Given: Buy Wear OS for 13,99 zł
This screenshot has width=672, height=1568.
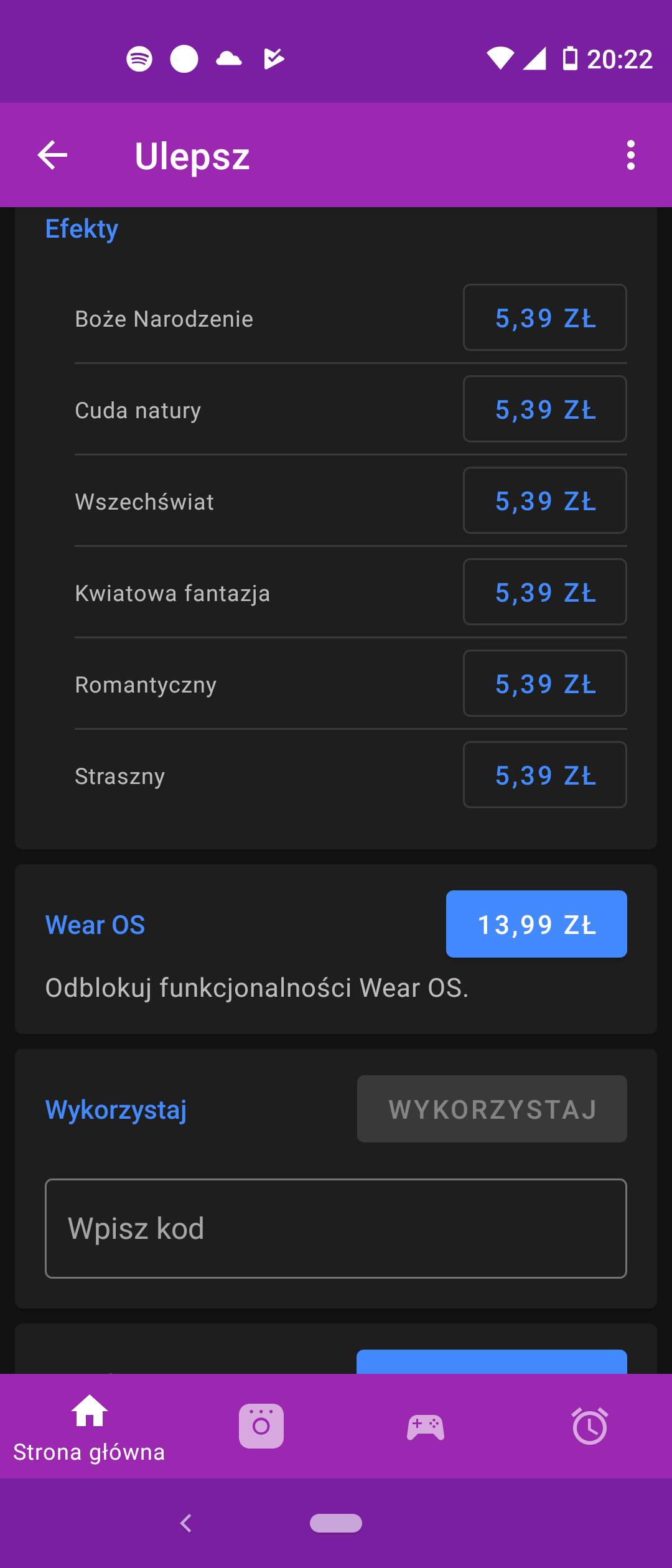Looking at the screenshot, I should 536,924.
